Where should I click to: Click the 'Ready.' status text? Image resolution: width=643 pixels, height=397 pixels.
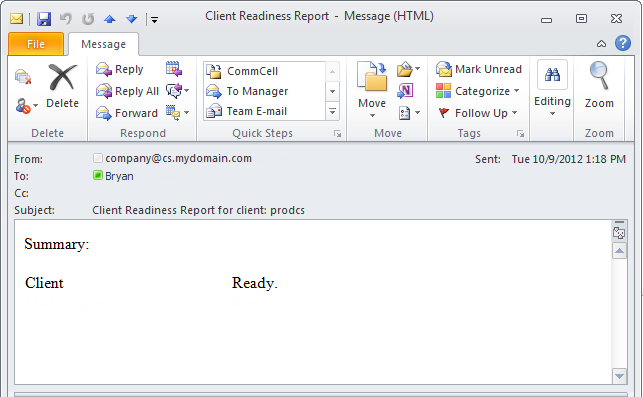255,283
